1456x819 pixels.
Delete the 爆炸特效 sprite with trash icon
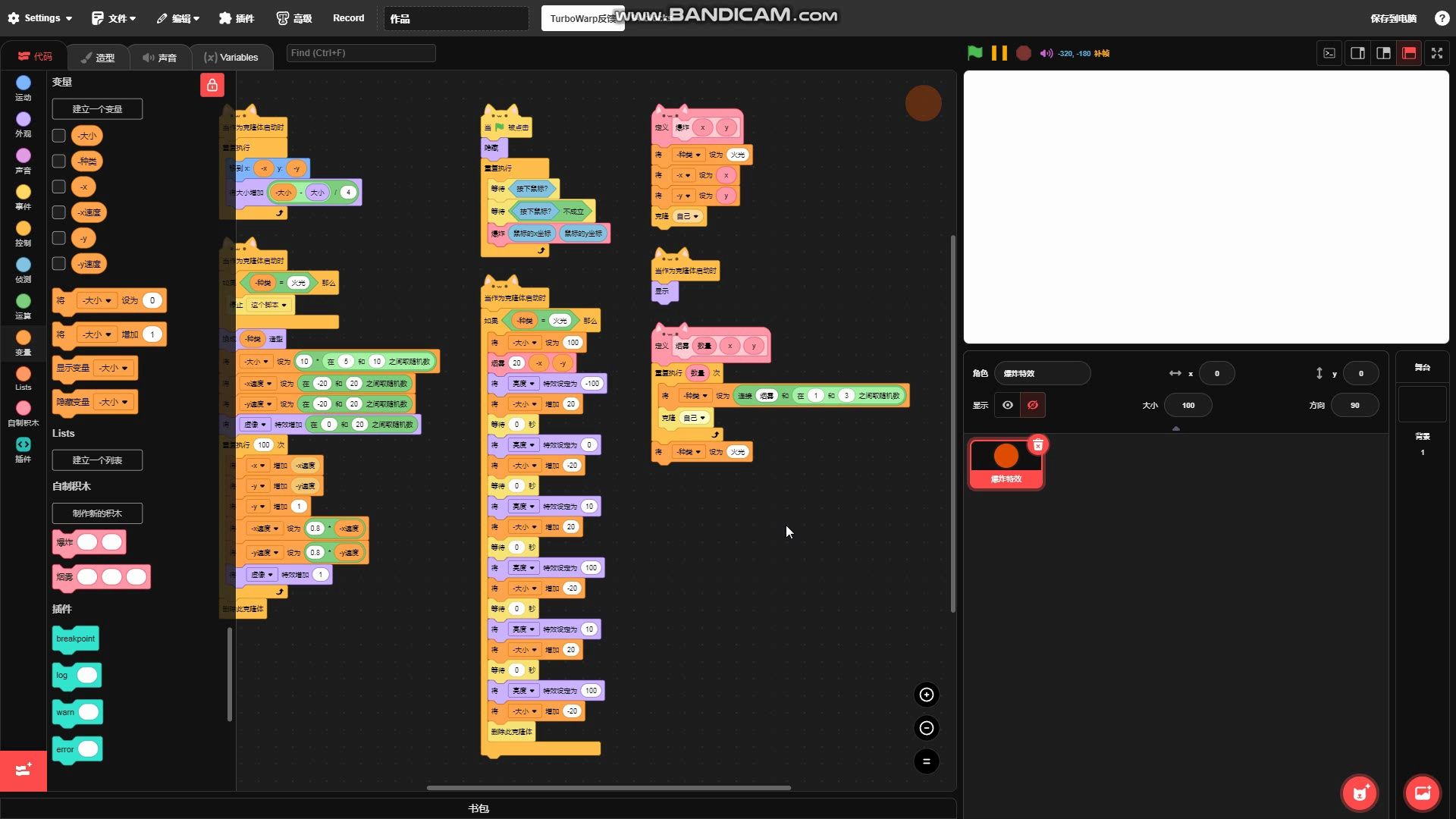[1038, 445]
